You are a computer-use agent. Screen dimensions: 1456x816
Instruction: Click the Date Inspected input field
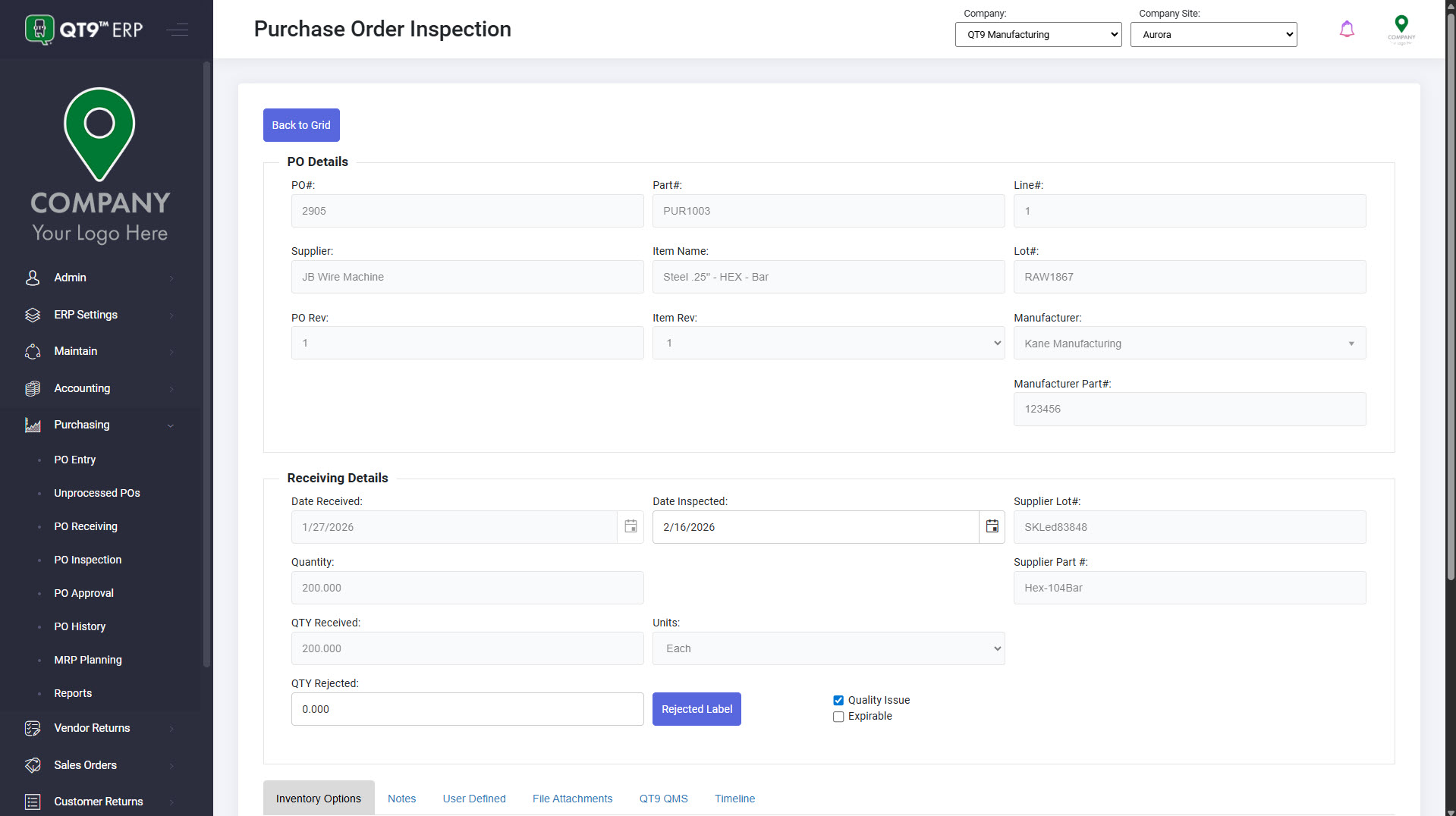(x=816, y=527)
